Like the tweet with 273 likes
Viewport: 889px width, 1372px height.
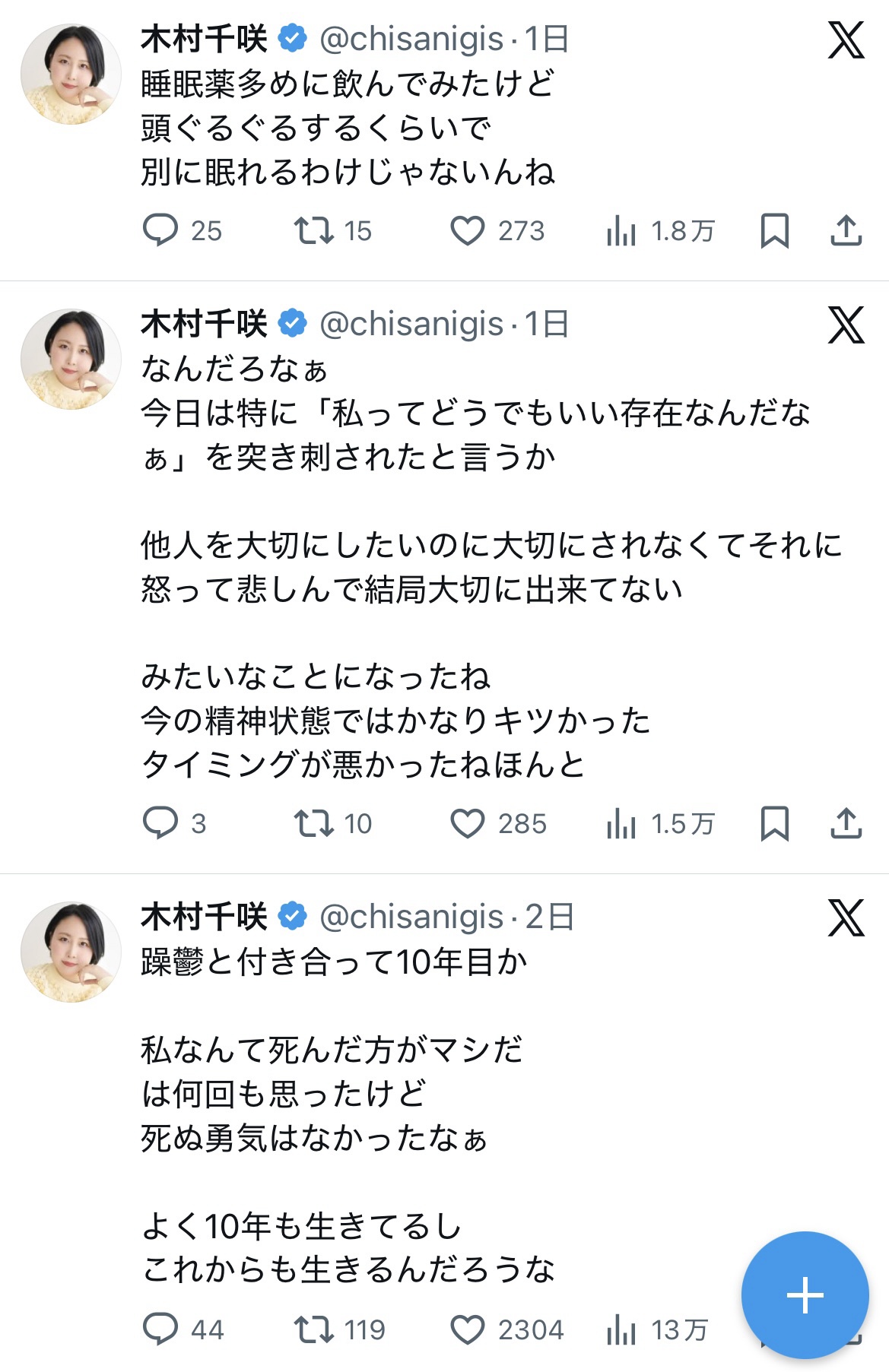point(467,230)
